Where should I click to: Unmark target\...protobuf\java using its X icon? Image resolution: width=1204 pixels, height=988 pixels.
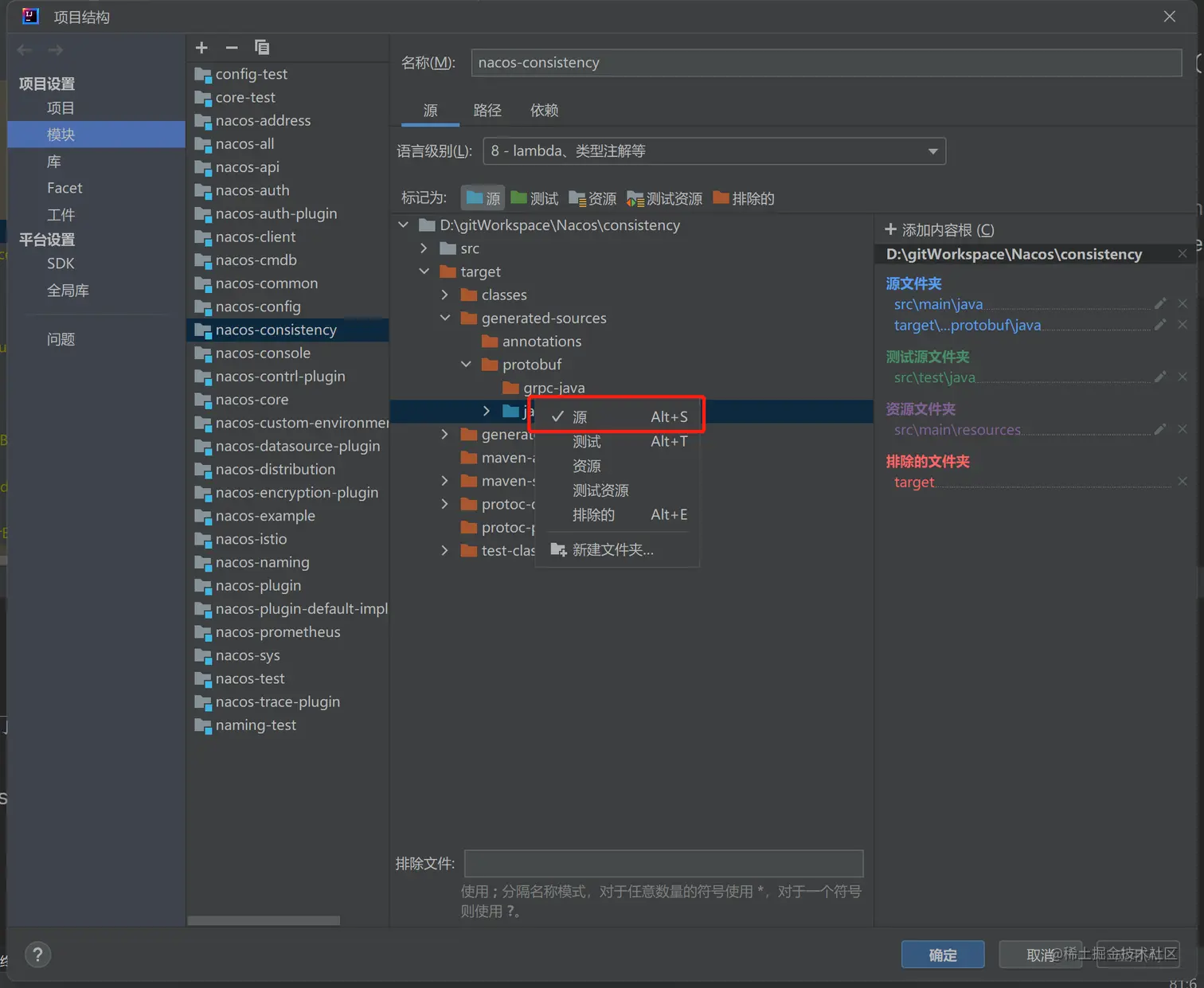coord(1182,325)
